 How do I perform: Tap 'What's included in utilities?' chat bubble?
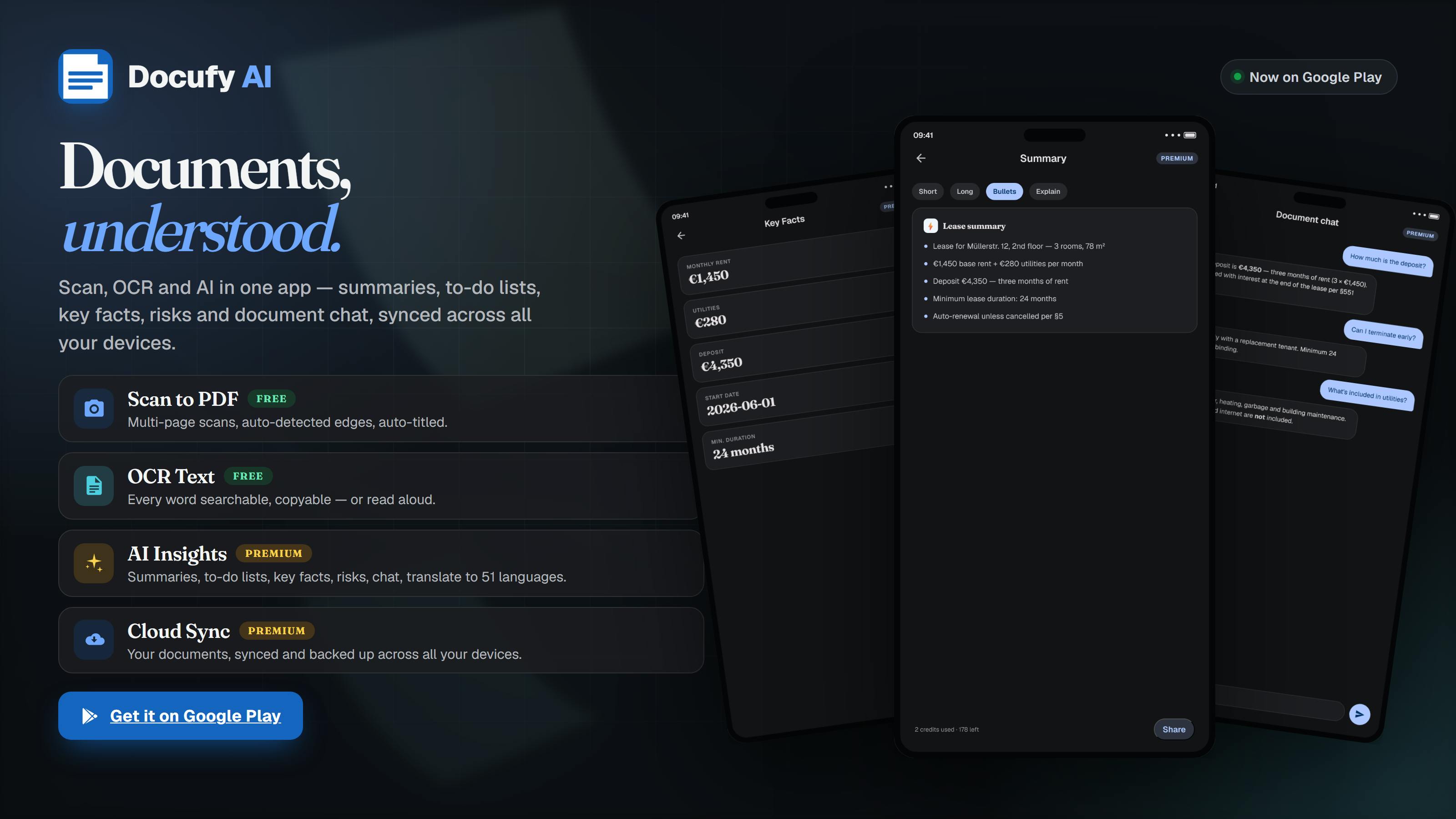tap(1367, 395)
